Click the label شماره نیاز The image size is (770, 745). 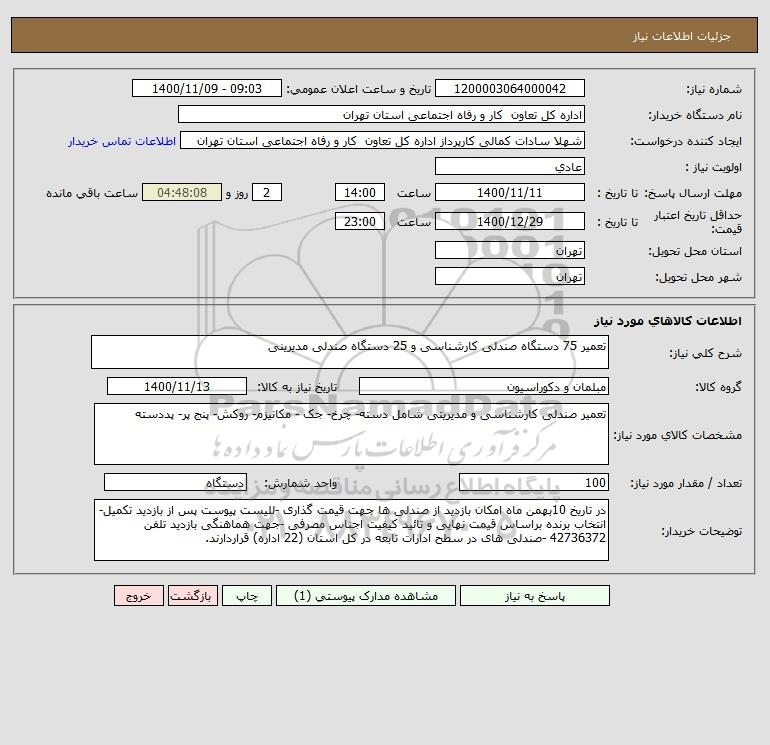click(714, 89)
